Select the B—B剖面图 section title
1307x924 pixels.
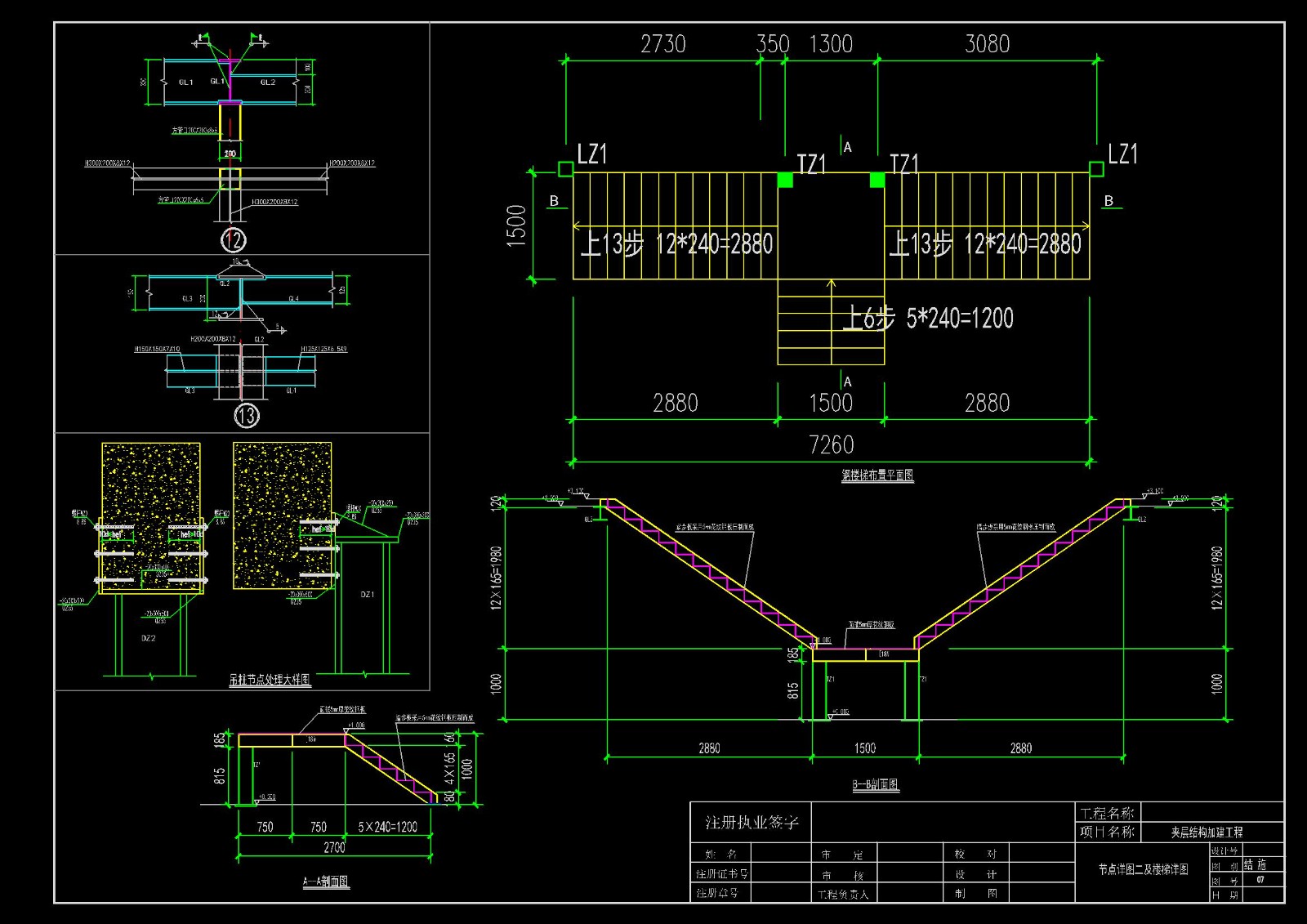pyautogui.click(x=876, y=784)
